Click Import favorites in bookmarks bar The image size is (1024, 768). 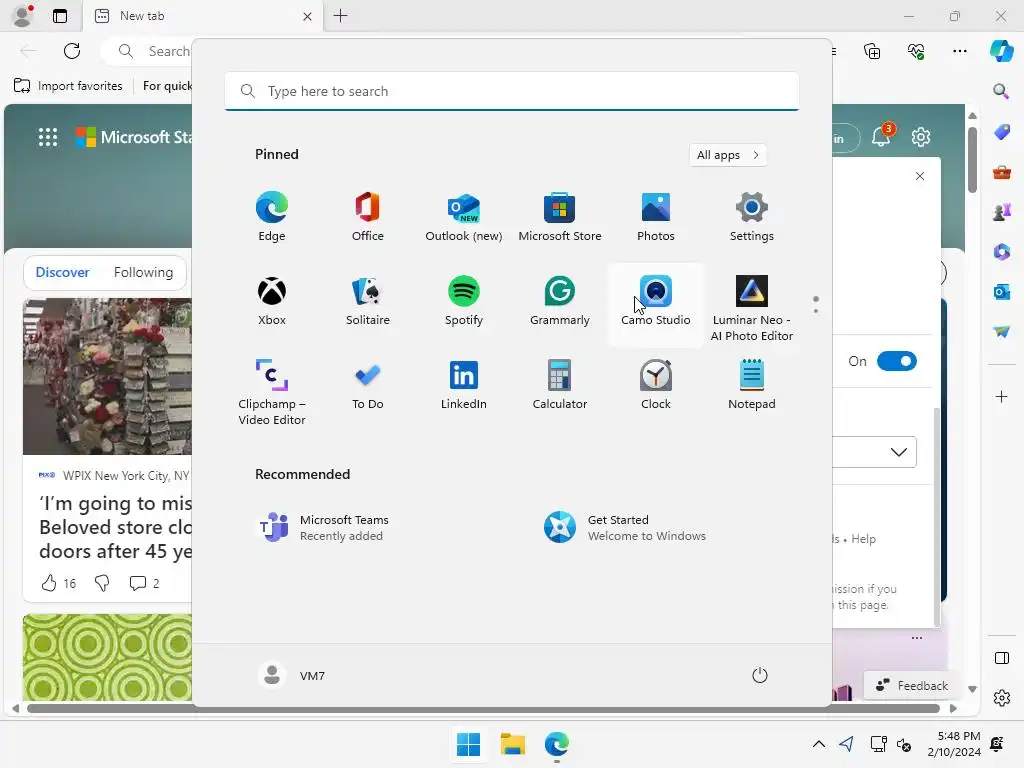point(68,86)
